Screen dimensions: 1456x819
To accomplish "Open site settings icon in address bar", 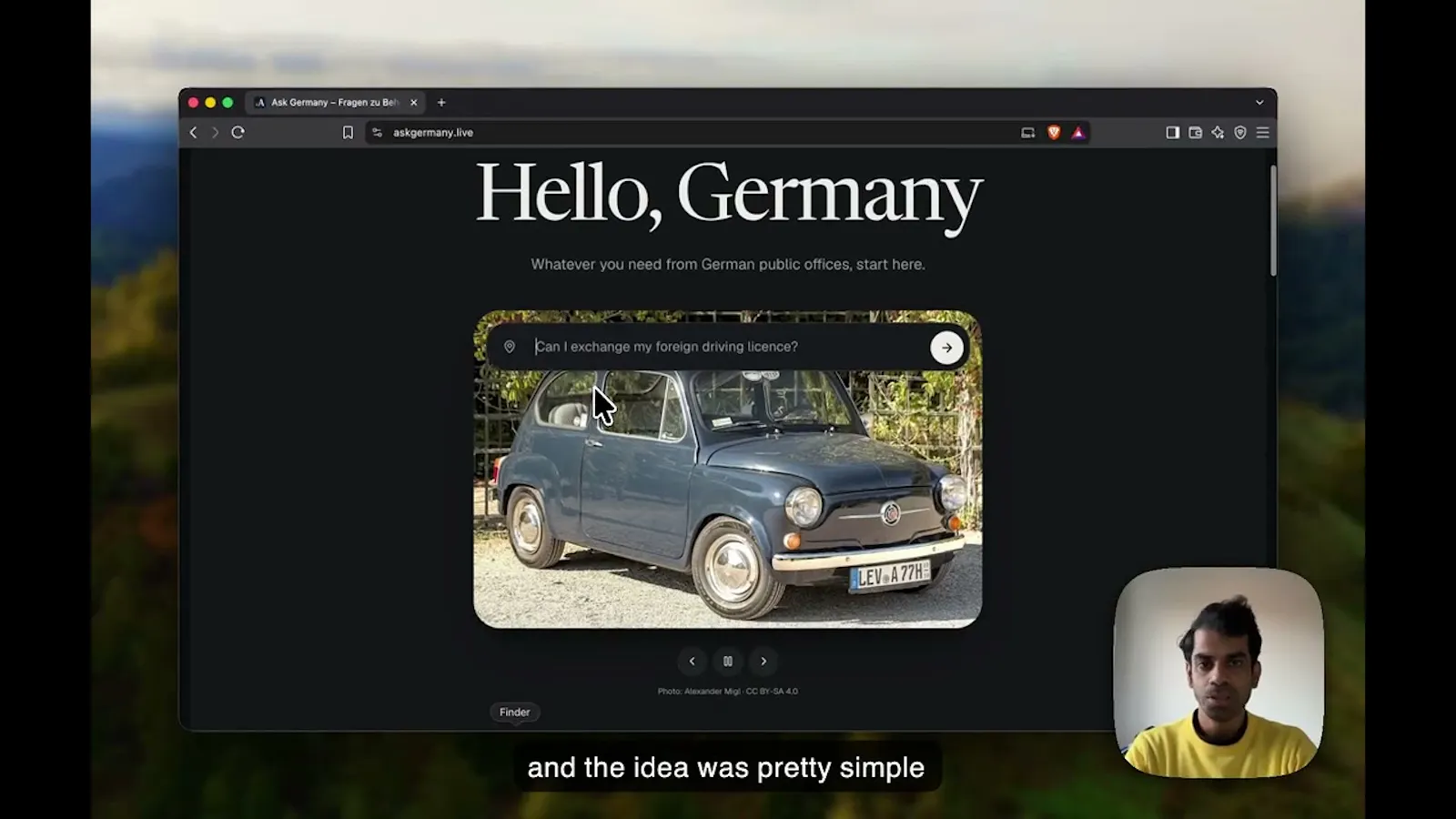I will [x=377, y=133].
